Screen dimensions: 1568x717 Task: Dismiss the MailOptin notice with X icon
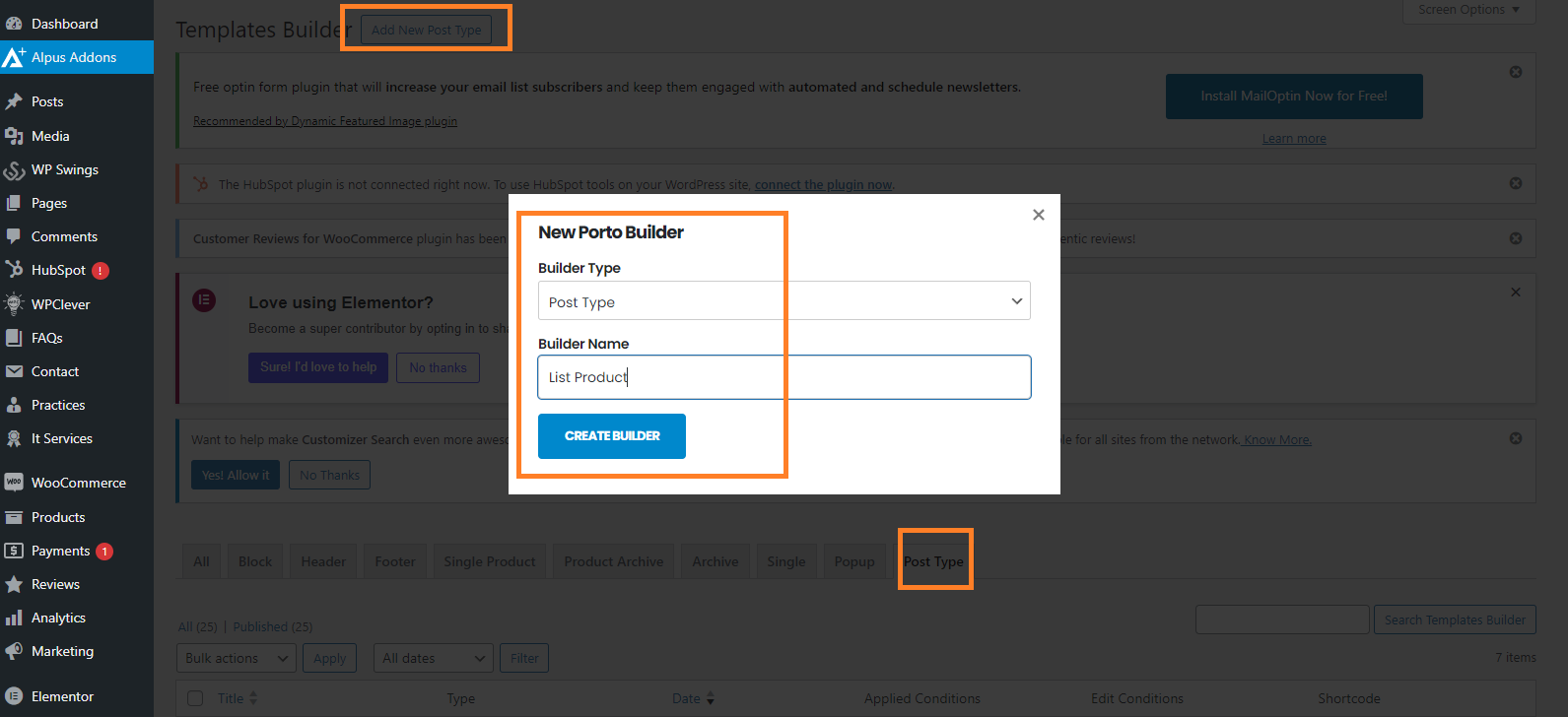tap(1516, 72)
